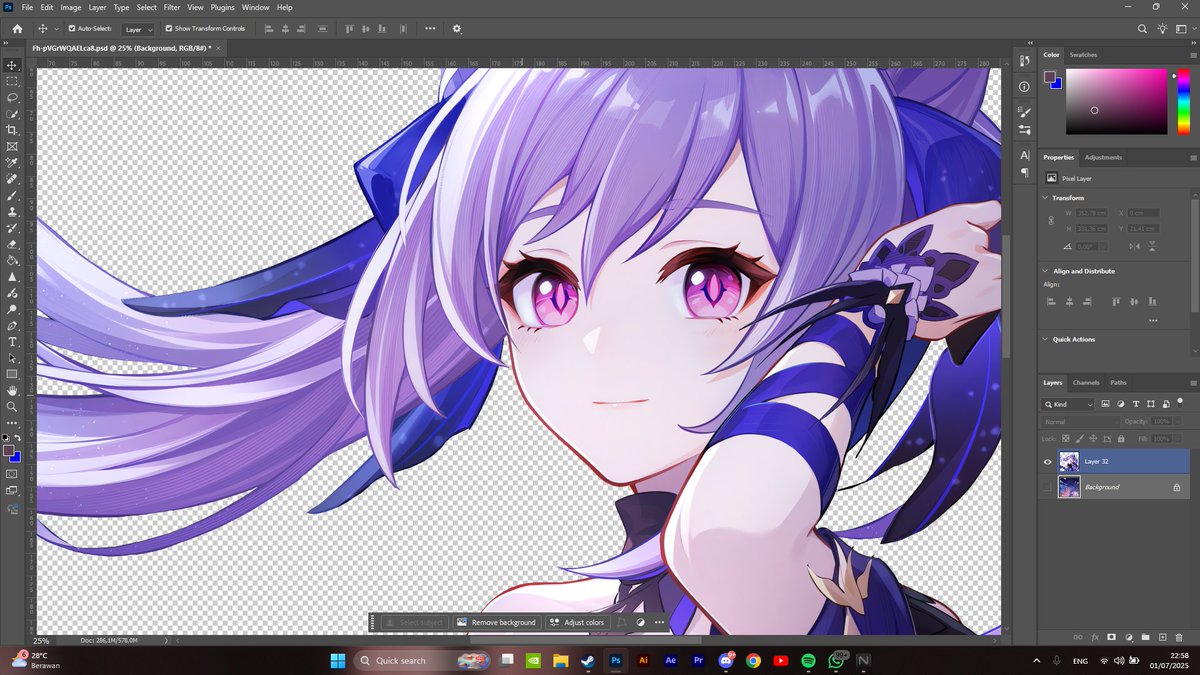Open the layer filter Kind dropdown

(x=1067, y=404)
